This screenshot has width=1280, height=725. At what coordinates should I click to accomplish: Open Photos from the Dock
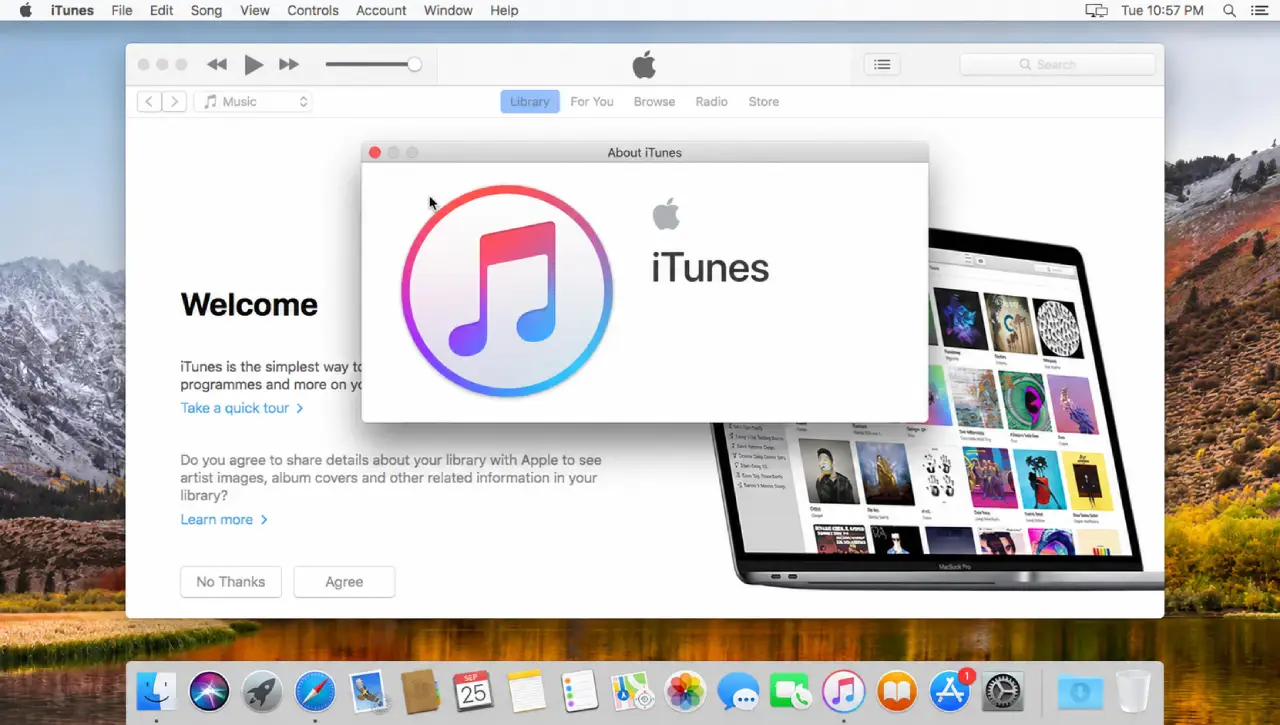685,690
